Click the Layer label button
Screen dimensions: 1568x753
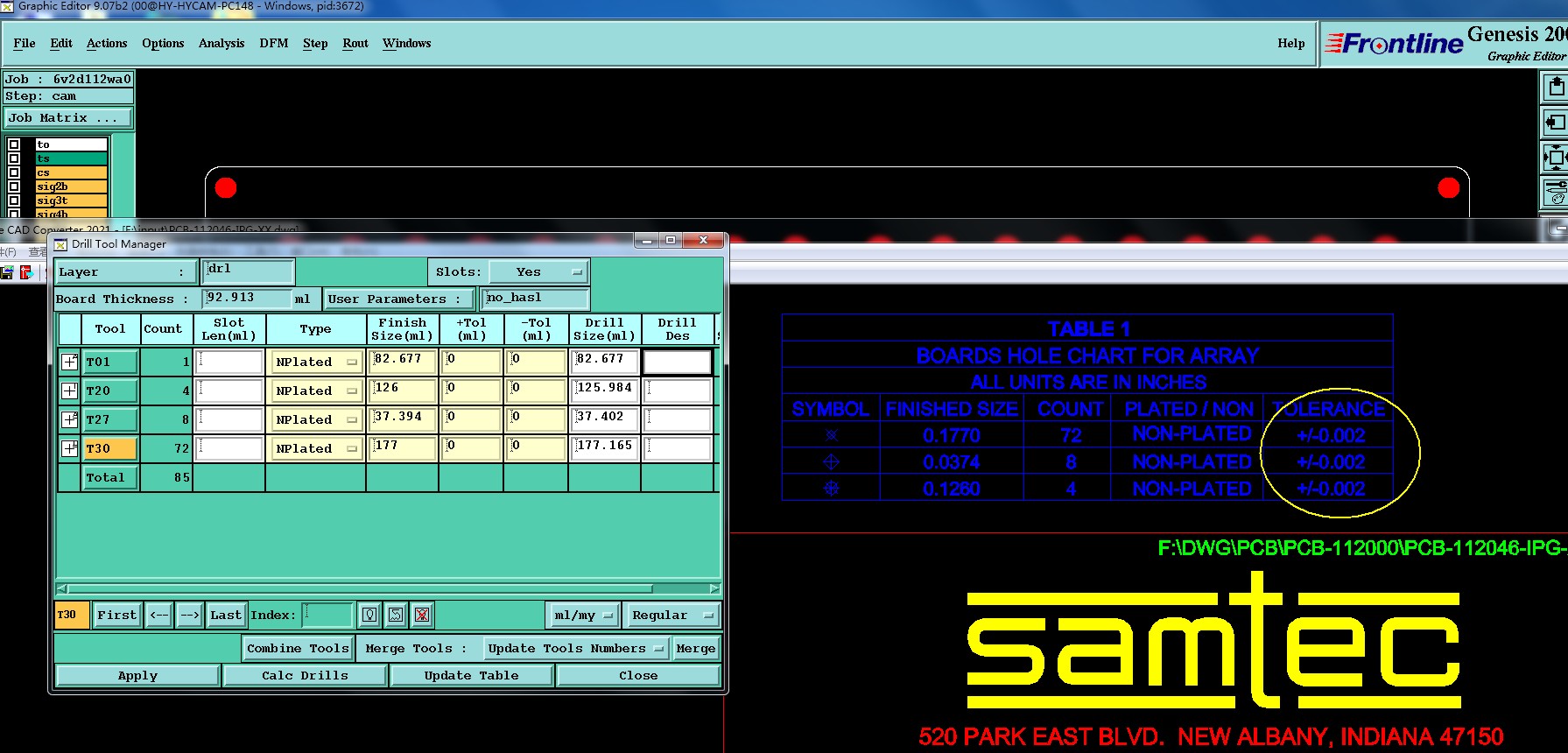[x=125, y=272]
